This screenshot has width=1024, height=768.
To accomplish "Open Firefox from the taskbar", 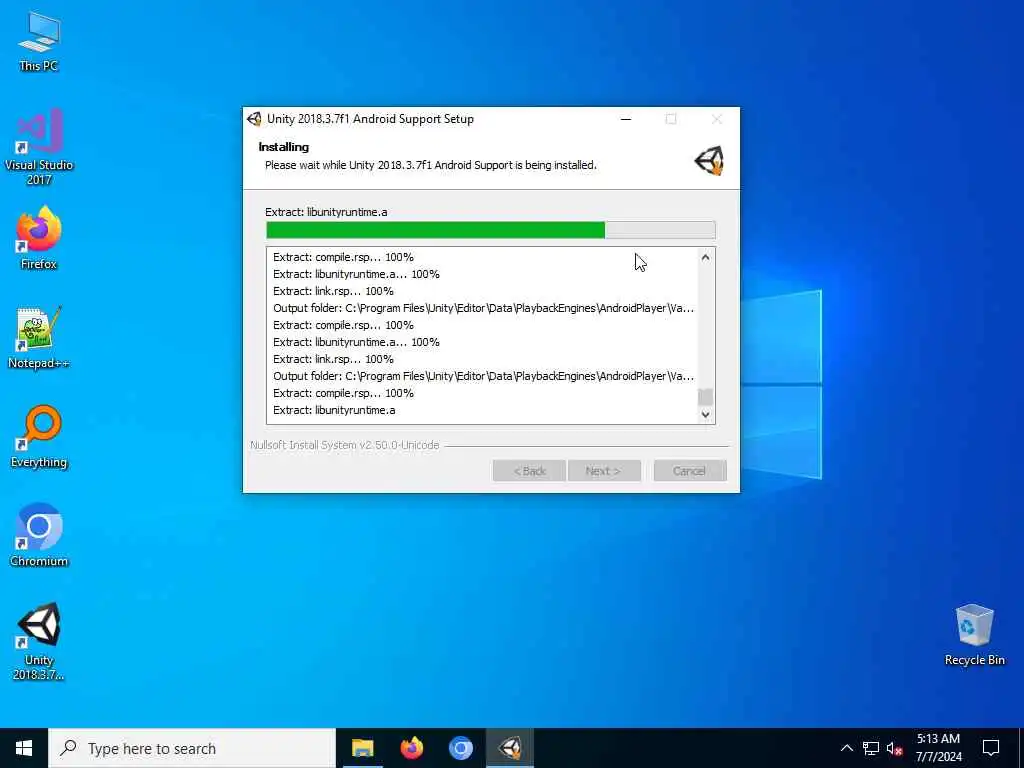I will click(411, 748).
